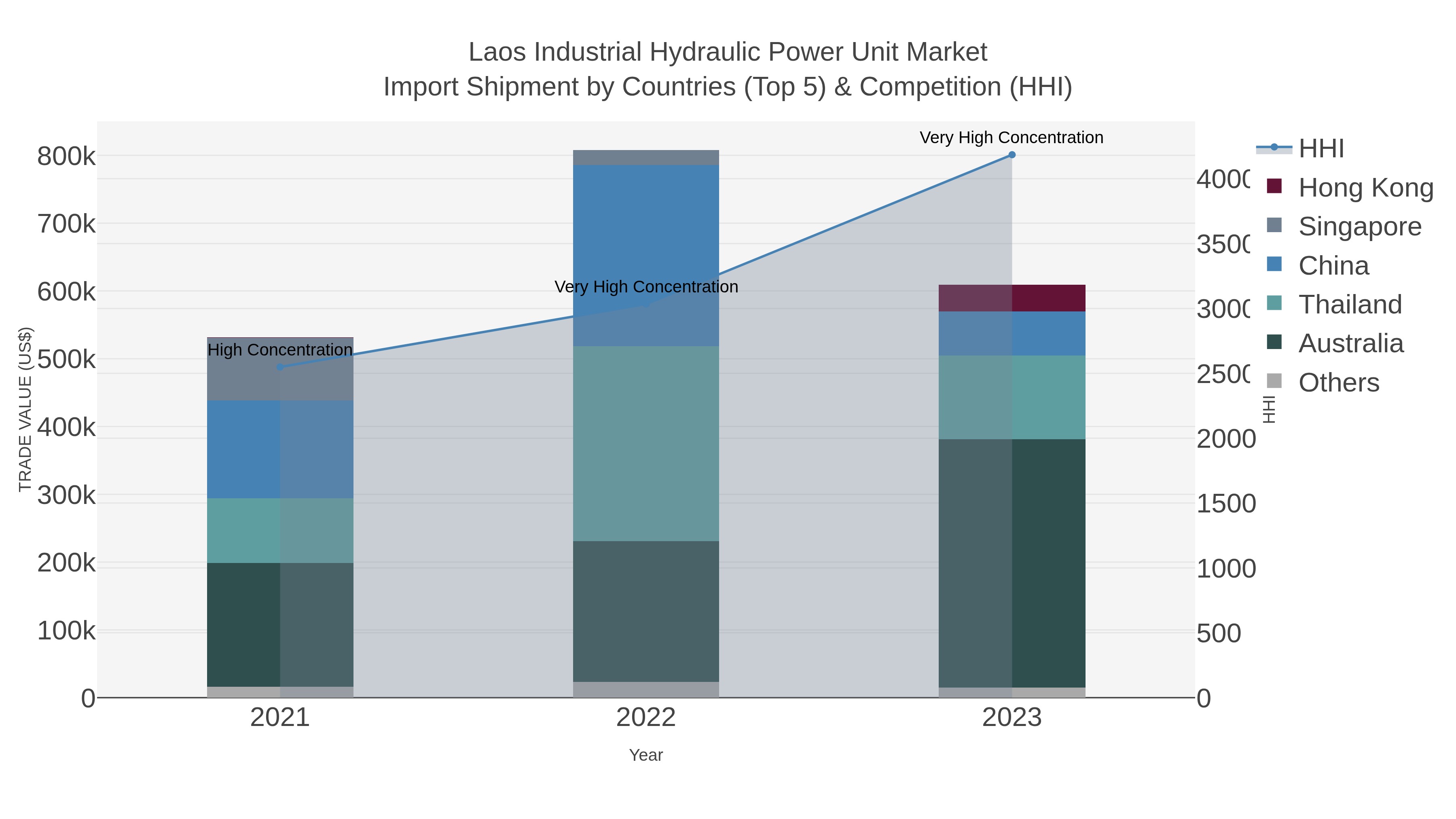Click the 2021 HHI data point marker
Viewport: 1456px width, 819px height.
280,367
